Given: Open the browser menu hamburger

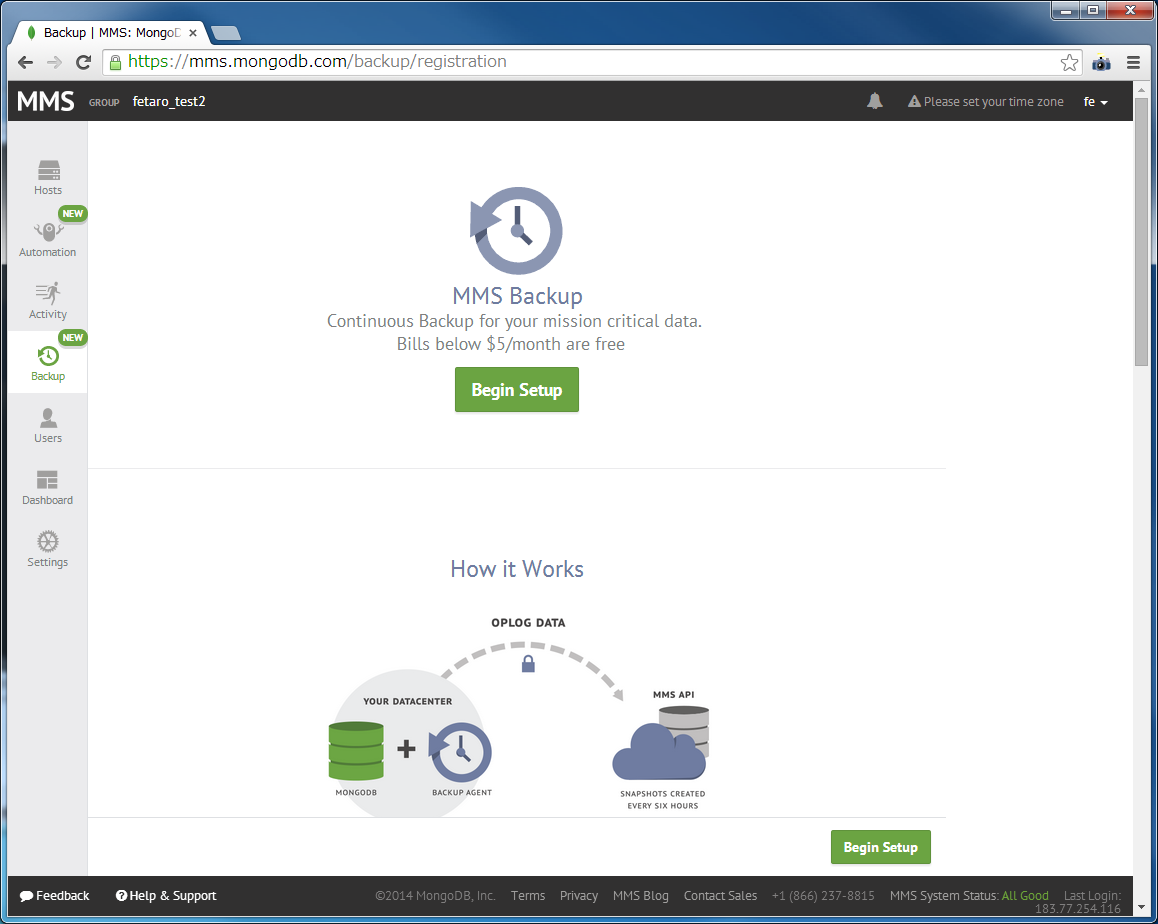Looking at the screenshot, I should click(1134, 62).
